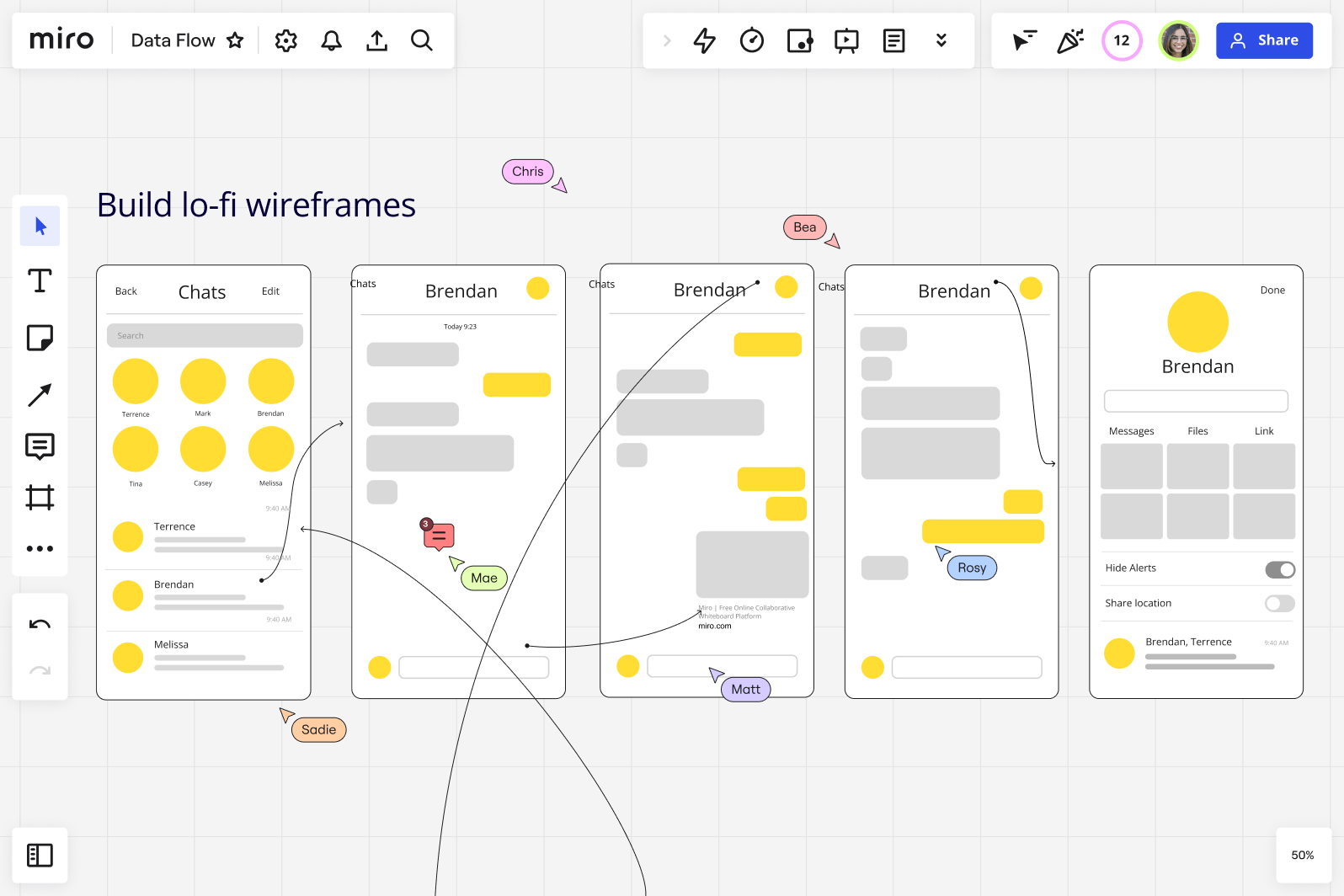Enable the Share location switch
This screenshot has width=1344, height=896.
pos(1279,604)
